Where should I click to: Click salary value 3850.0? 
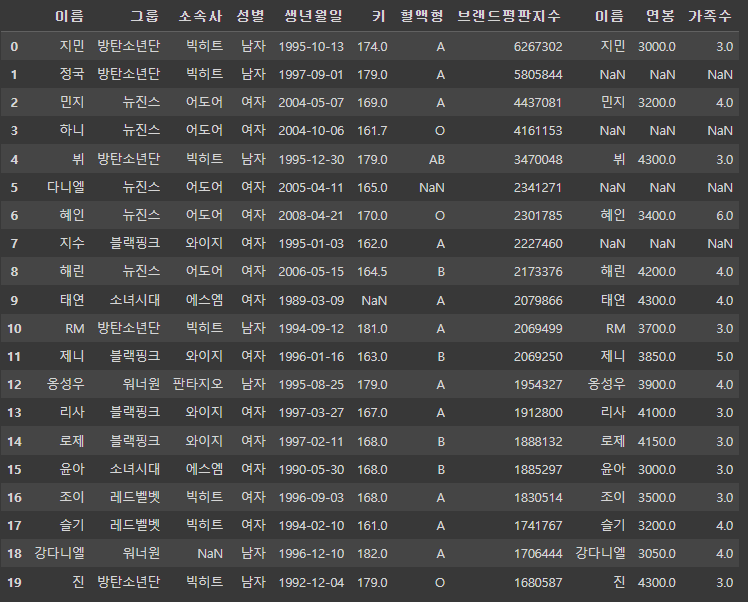pos(657,357)
